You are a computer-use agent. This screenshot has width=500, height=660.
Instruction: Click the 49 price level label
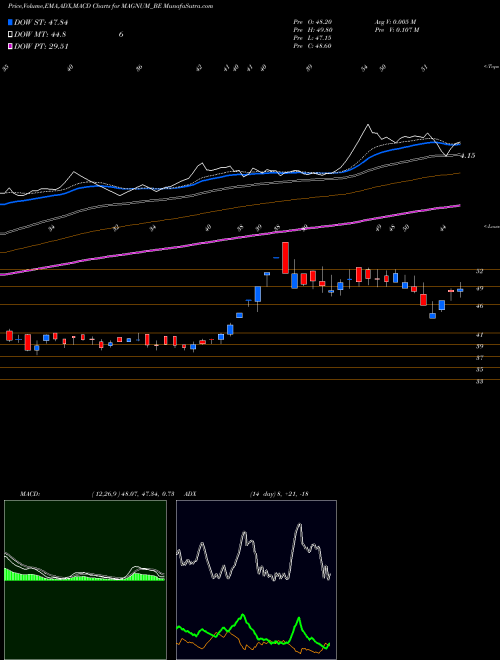[x=479, y=288]
